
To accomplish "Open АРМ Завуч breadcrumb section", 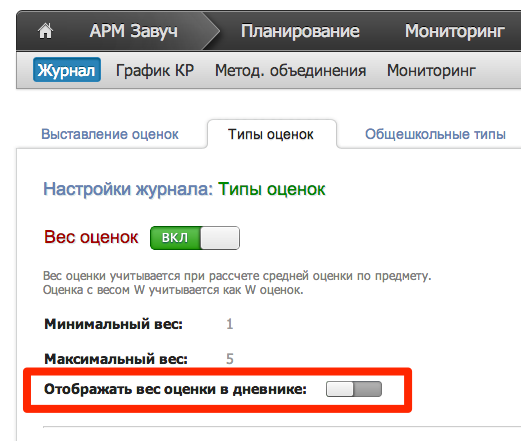I will pyautogui.click(x=133, y=31).
